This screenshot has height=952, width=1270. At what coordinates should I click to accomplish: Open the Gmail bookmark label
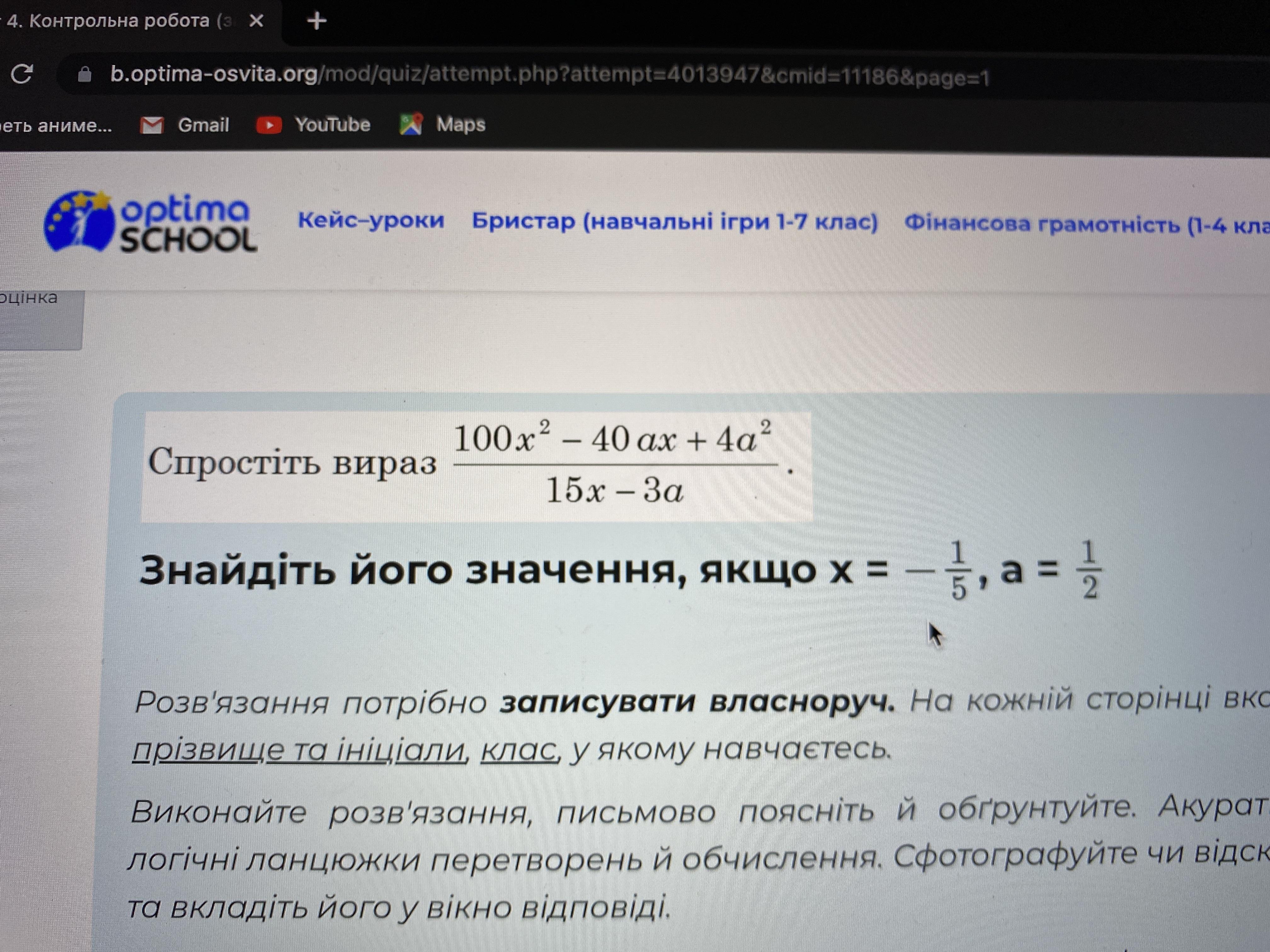point(203,125)
